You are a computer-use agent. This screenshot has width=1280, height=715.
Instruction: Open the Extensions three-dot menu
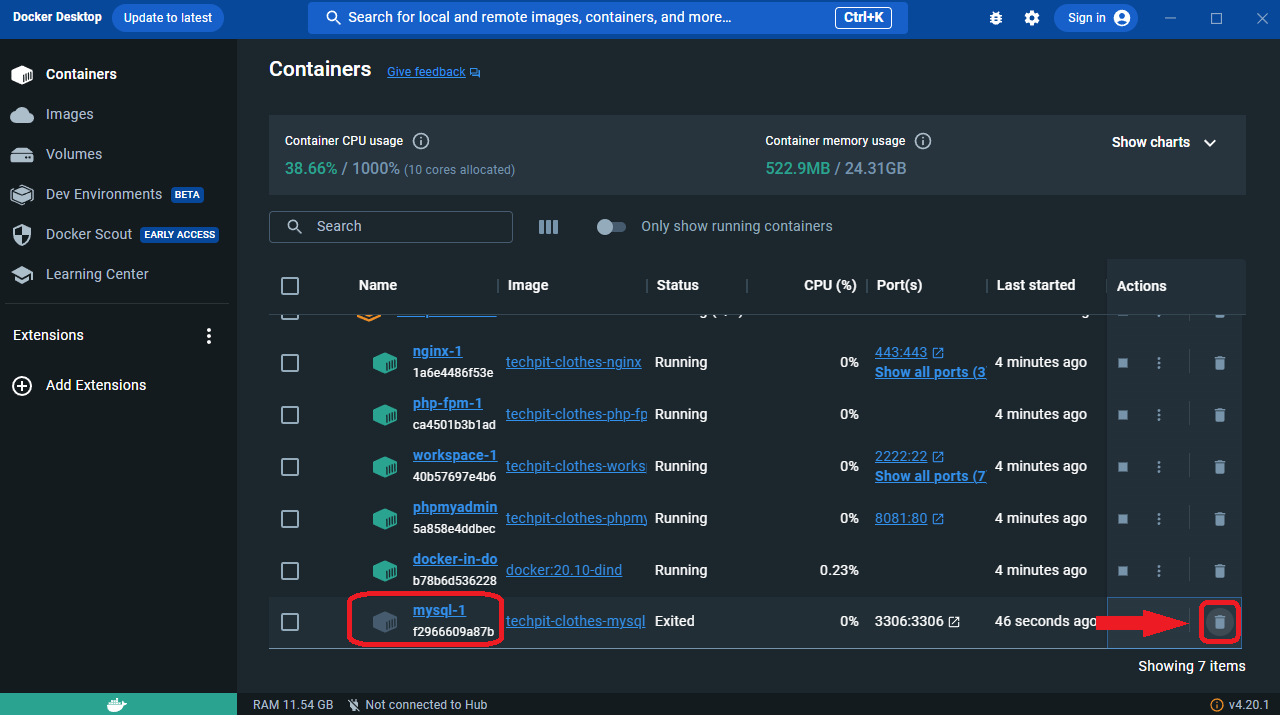(209, 336)
